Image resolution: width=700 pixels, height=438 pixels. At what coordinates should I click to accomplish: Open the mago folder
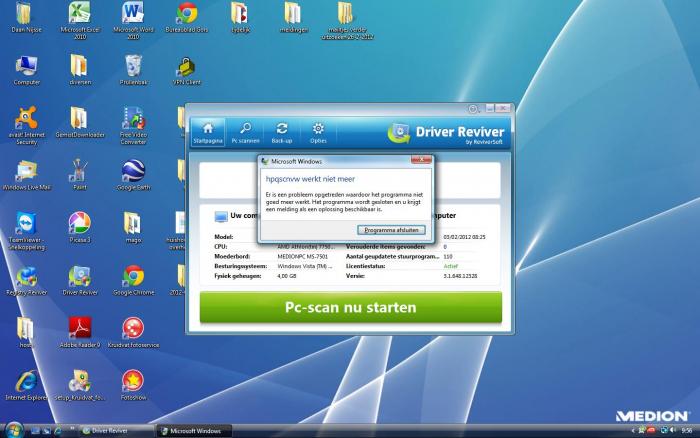133,228
